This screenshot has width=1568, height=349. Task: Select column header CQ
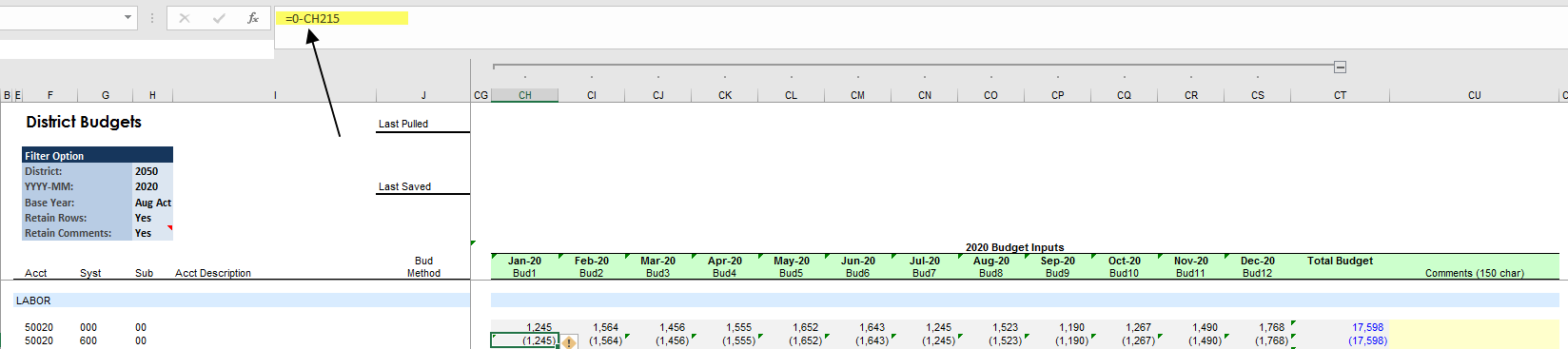pyautogui.click(x=1125, y=95)
